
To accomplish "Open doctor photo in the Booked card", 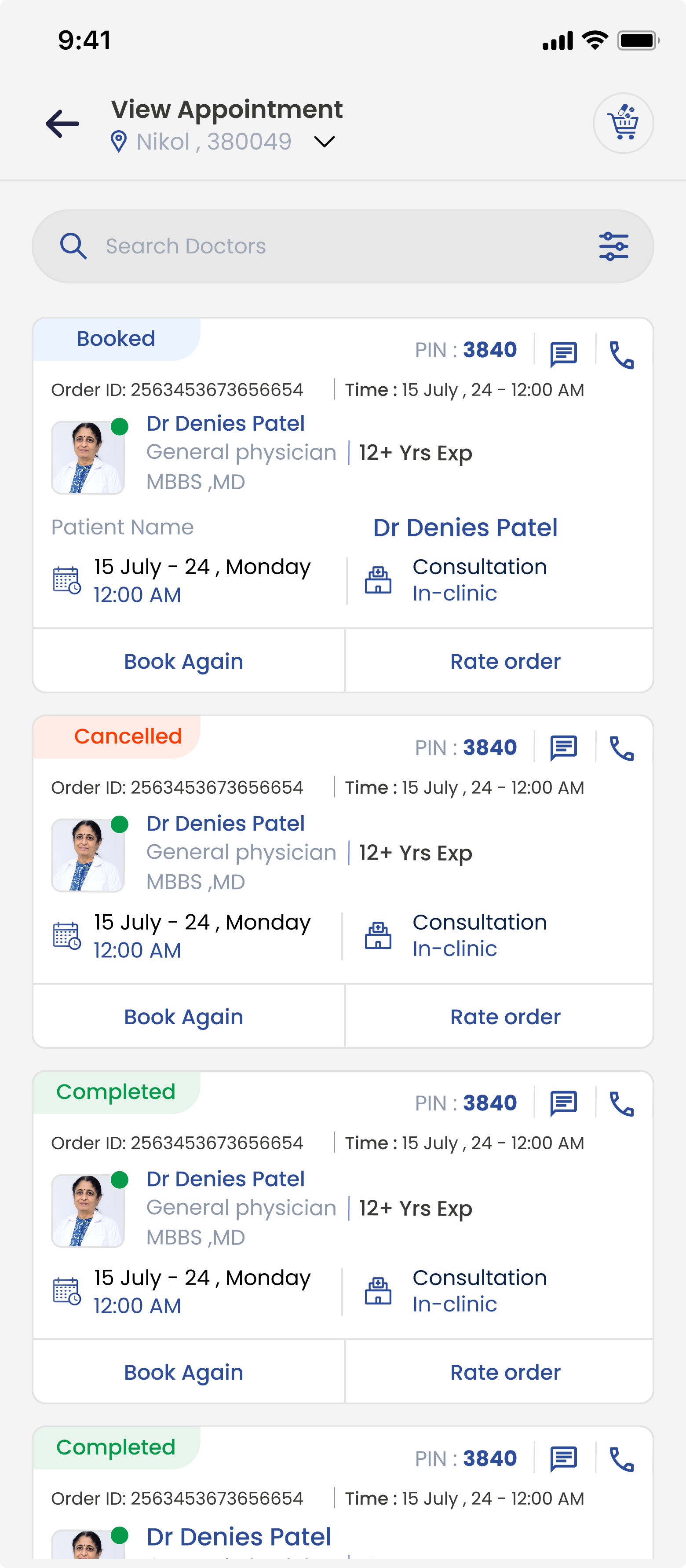I will (88, 457).
